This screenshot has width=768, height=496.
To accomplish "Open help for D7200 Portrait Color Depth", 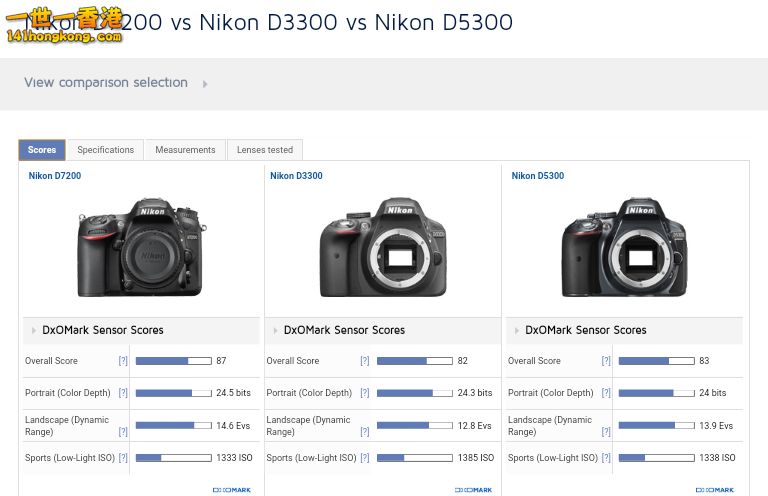I will click(123, 393).
